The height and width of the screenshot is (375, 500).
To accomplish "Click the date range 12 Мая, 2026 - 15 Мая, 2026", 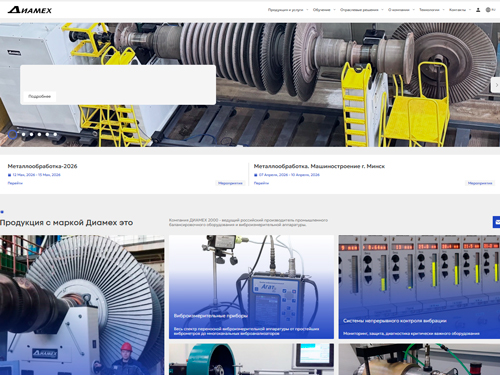I will click(x=37, y=175).
